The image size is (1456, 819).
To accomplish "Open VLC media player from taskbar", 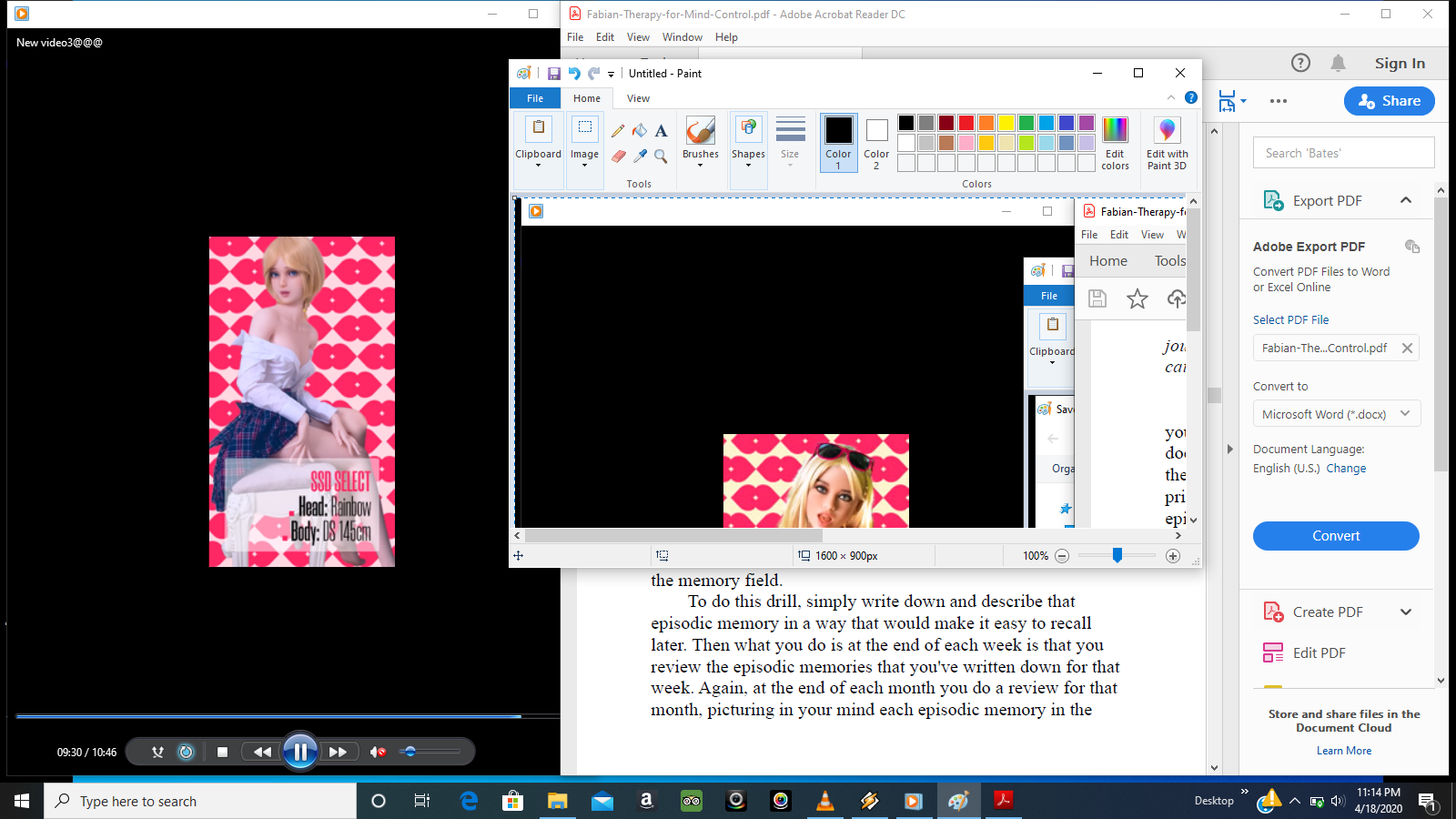I will click(x=825, y=801).
